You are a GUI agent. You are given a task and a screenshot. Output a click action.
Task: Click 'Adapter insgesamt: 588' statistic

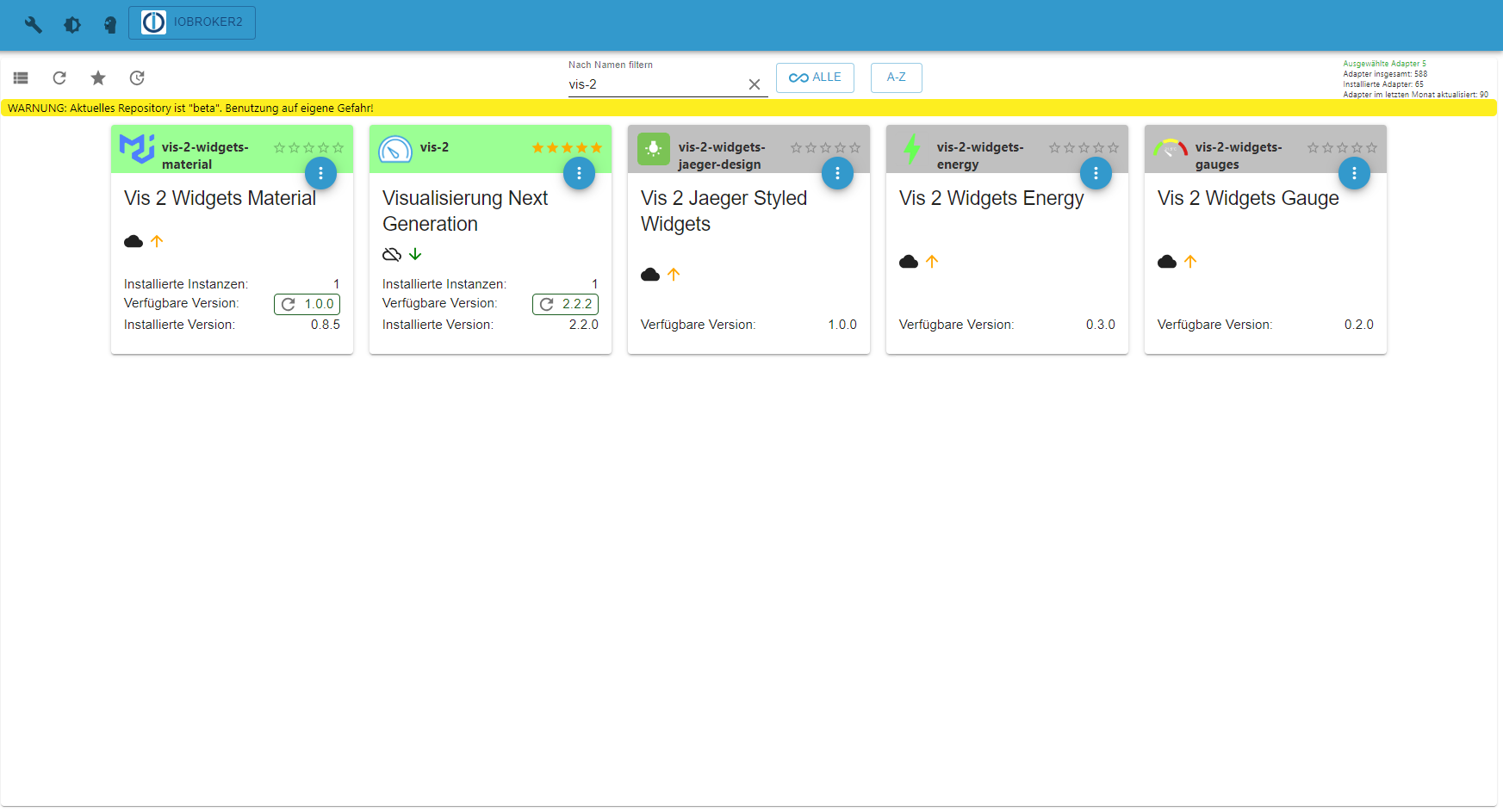(x=1385, y=74)
